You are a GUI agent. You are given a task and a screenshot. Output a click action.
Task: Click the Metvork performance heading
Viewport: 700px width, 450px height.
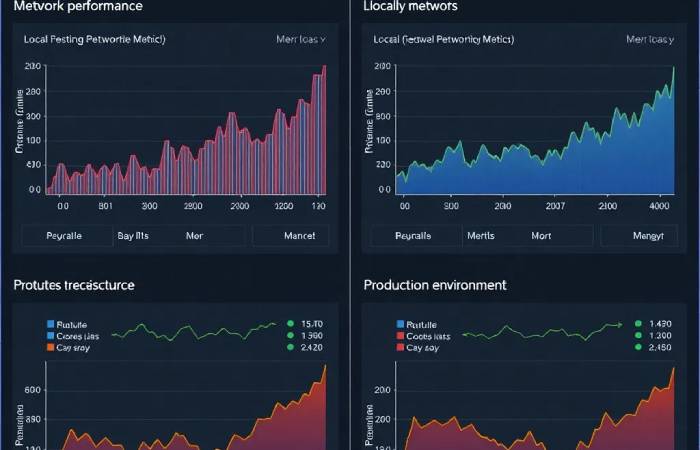click(78, 6)
